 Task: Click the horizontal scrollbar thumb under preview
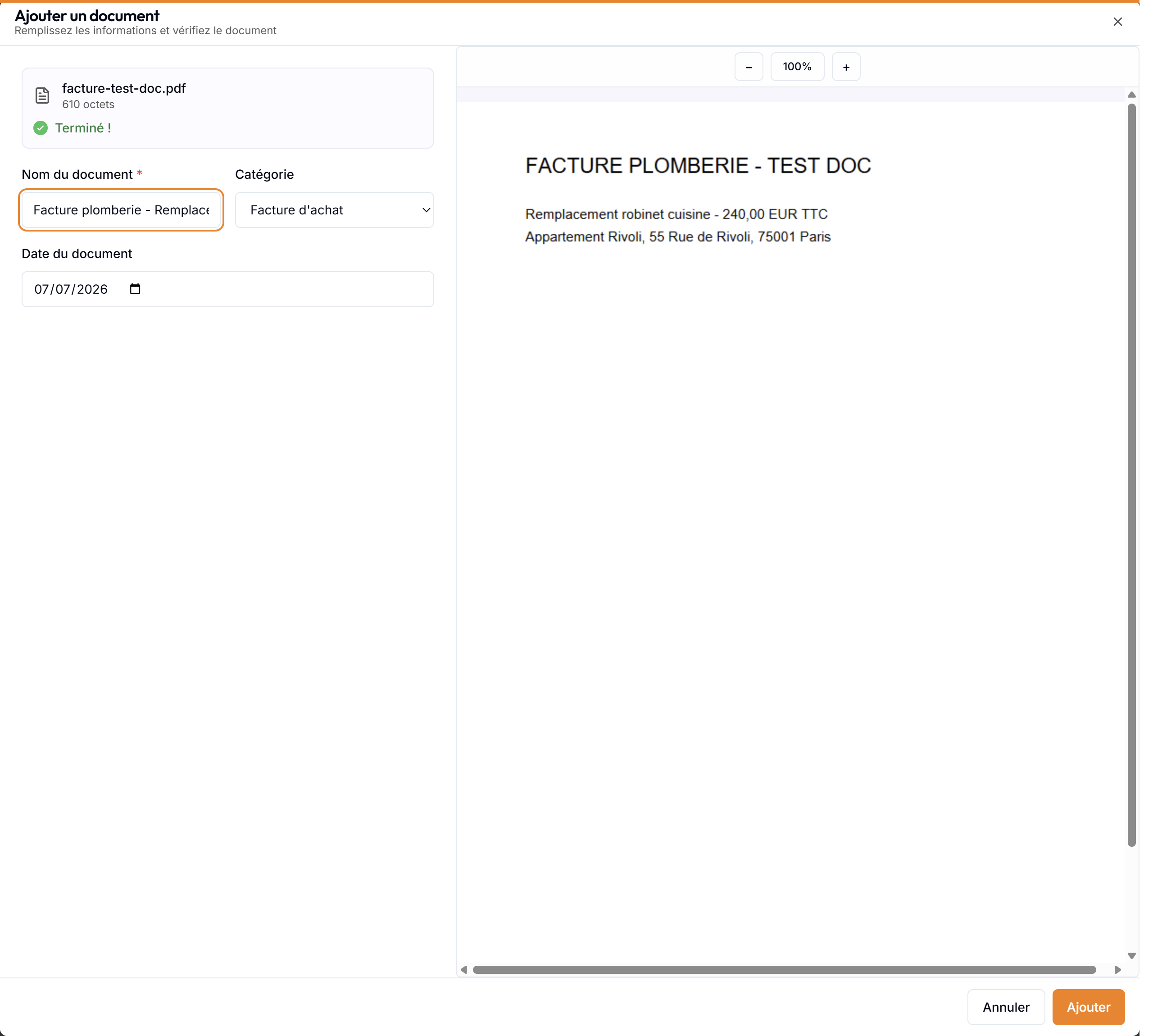tap(784, 969)
